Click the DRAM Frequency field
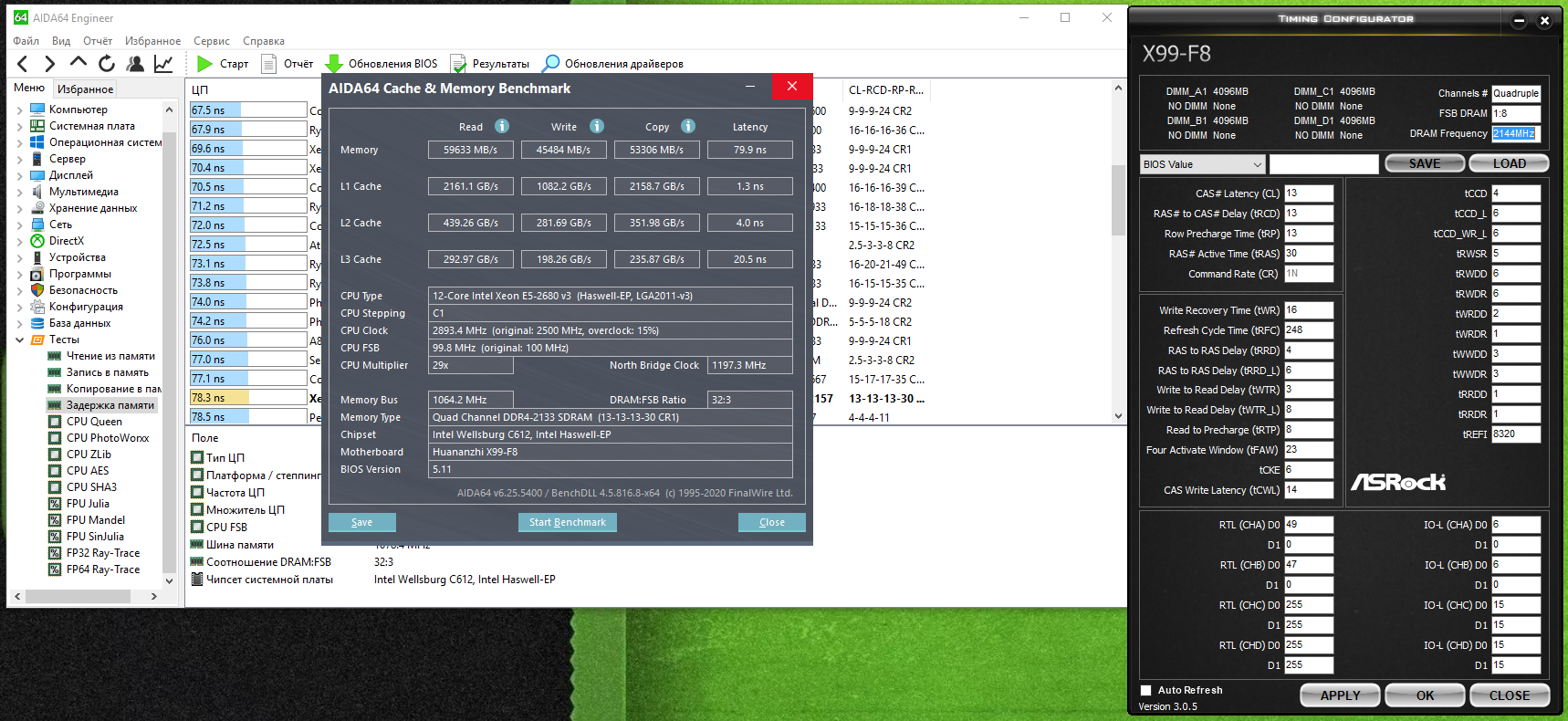1568x721 pixels. point(1516,133)
